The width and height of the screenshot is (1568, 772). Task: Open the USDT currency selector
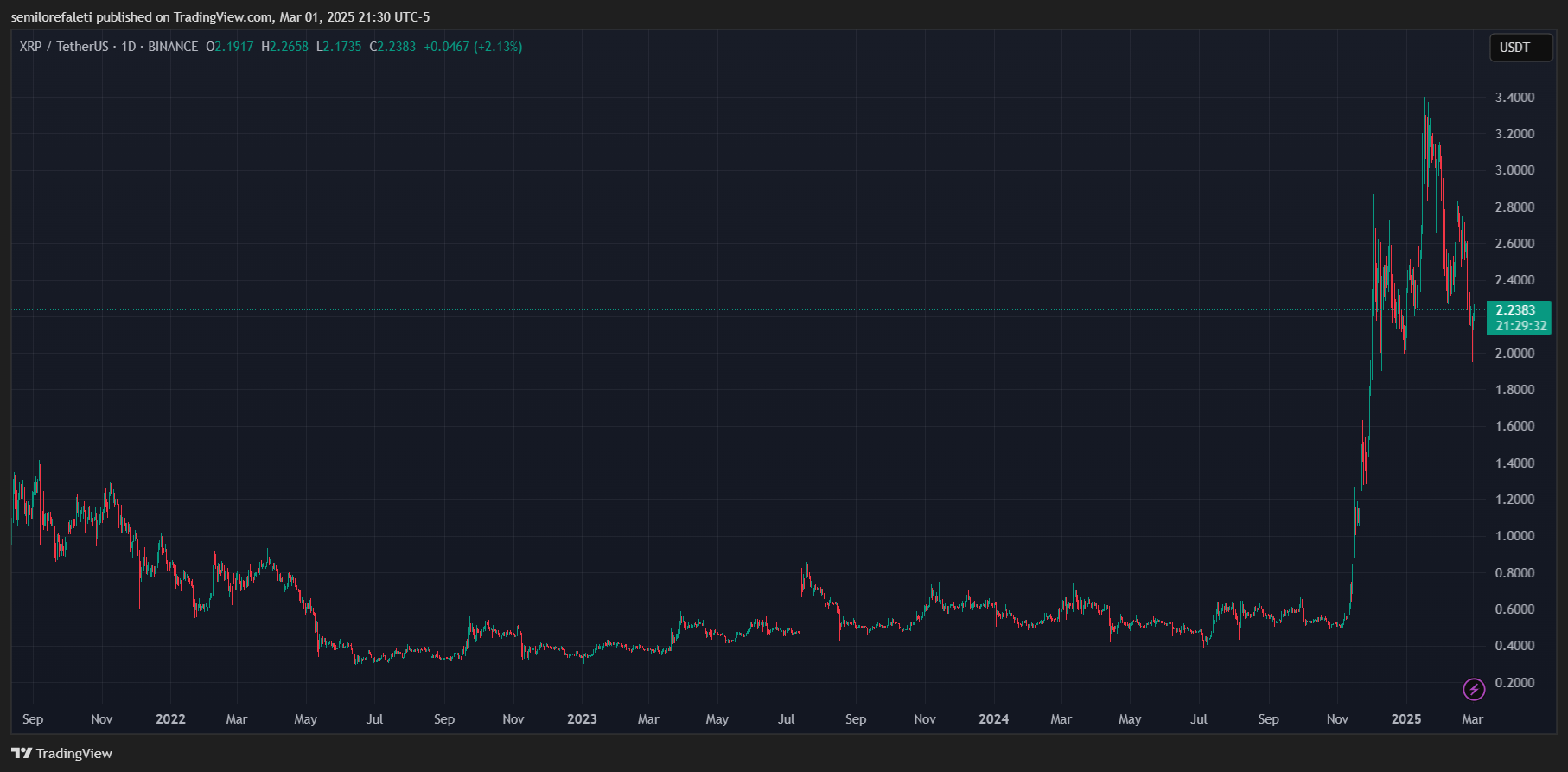point(1520,48)
